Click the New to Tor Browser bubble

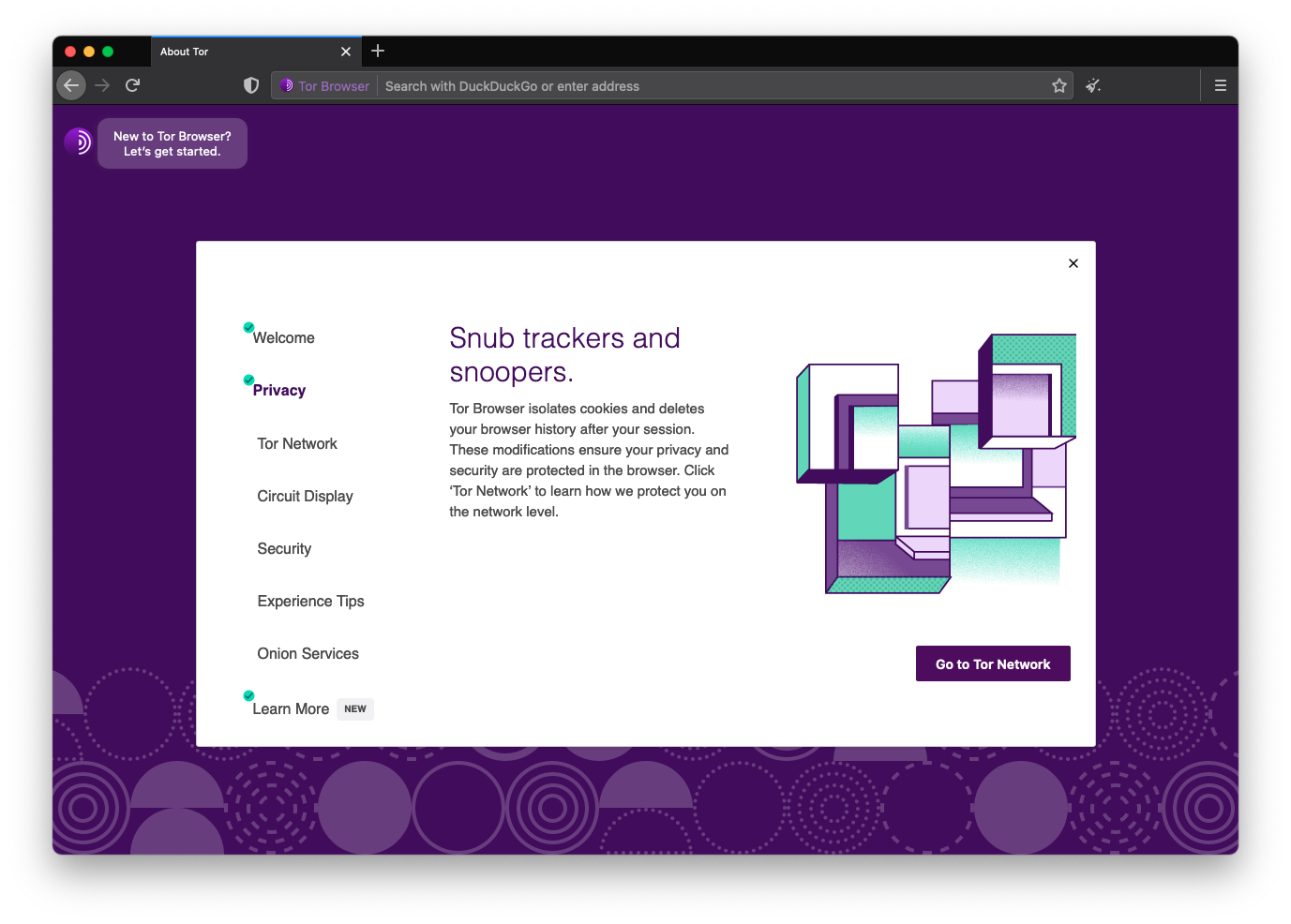point(173,143)
